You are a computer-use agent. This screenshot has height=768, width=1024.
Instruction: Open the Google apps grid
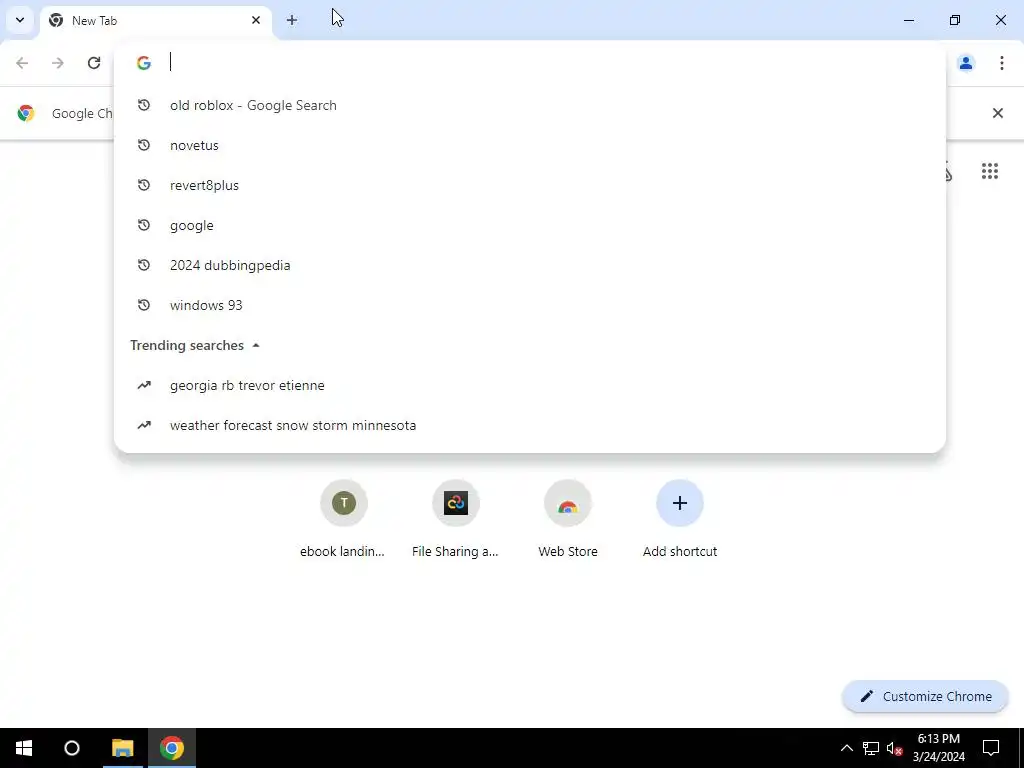pyautogui.click(x=989, y=171)
